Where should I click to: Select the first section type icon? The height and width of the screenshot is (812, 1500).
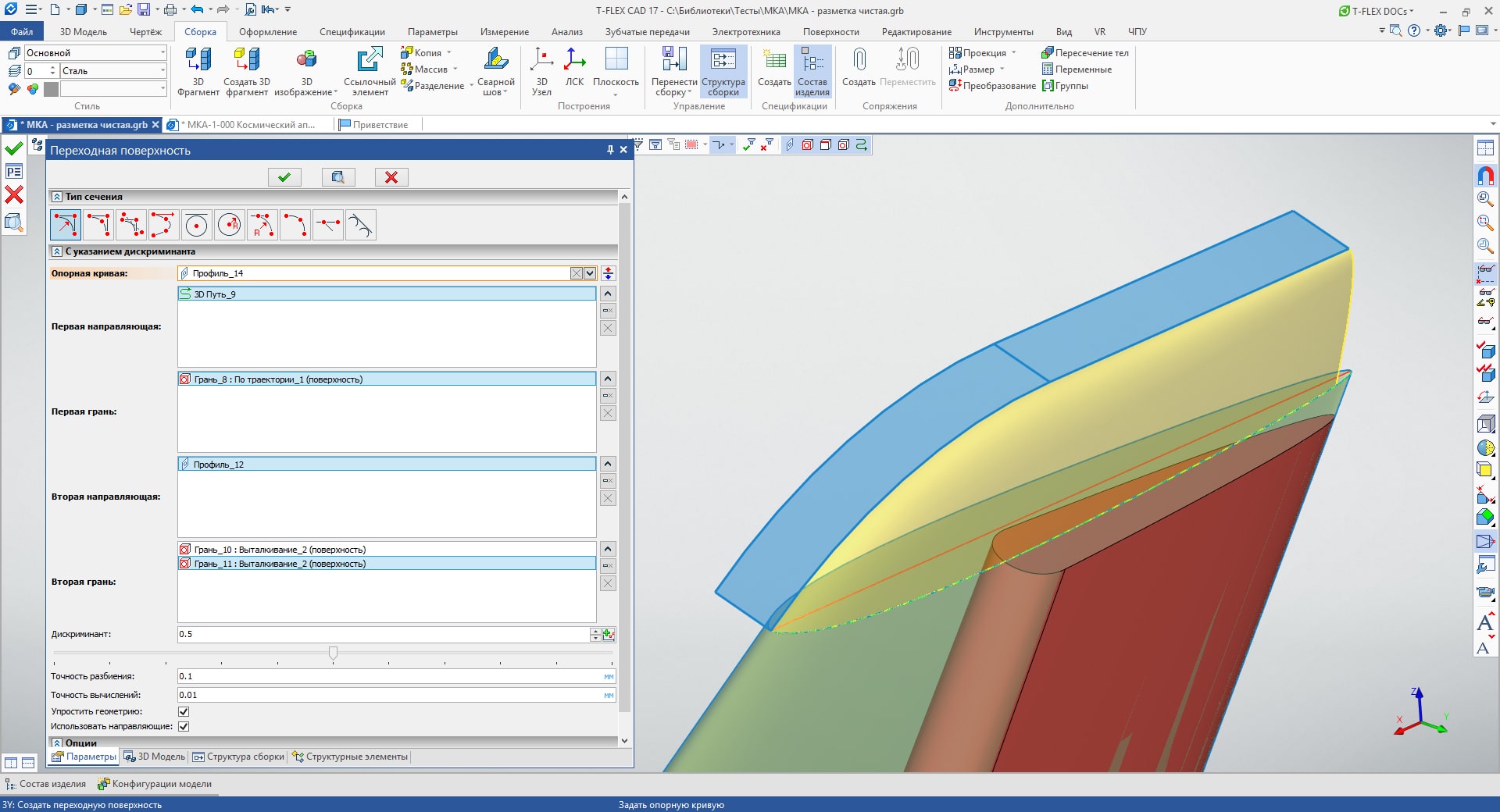point(65,225)
